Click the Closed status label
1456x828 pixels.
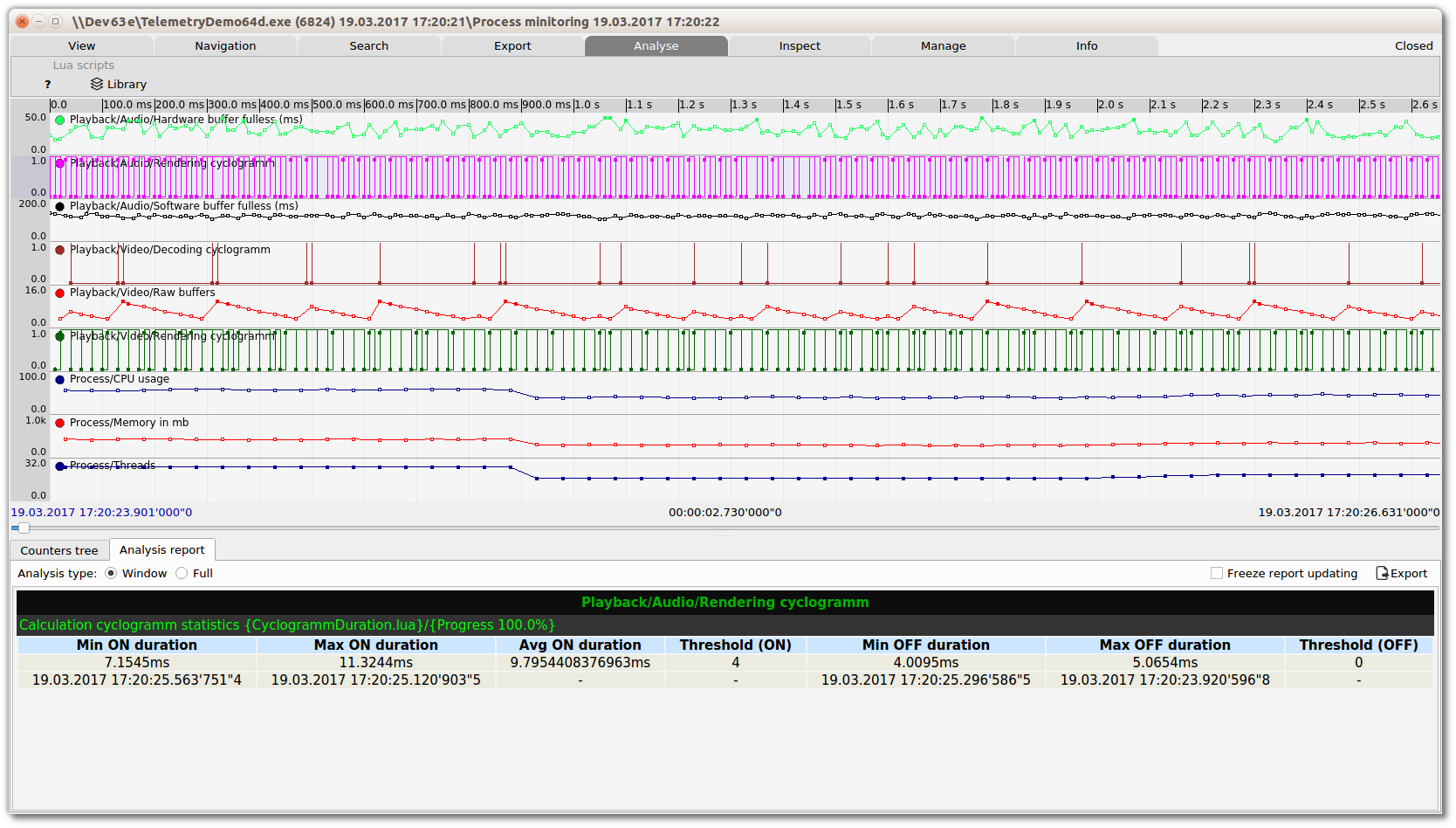tap(1413, 46)
